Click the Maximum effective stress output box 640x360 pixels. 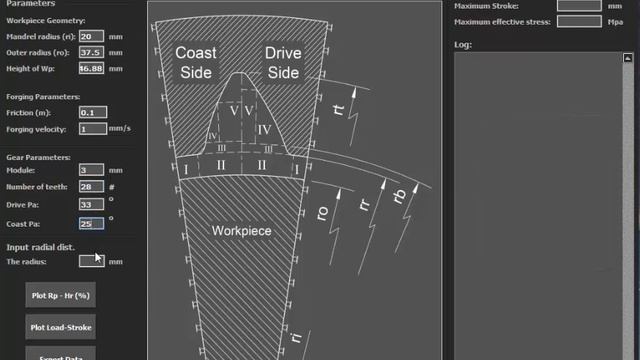579,22
